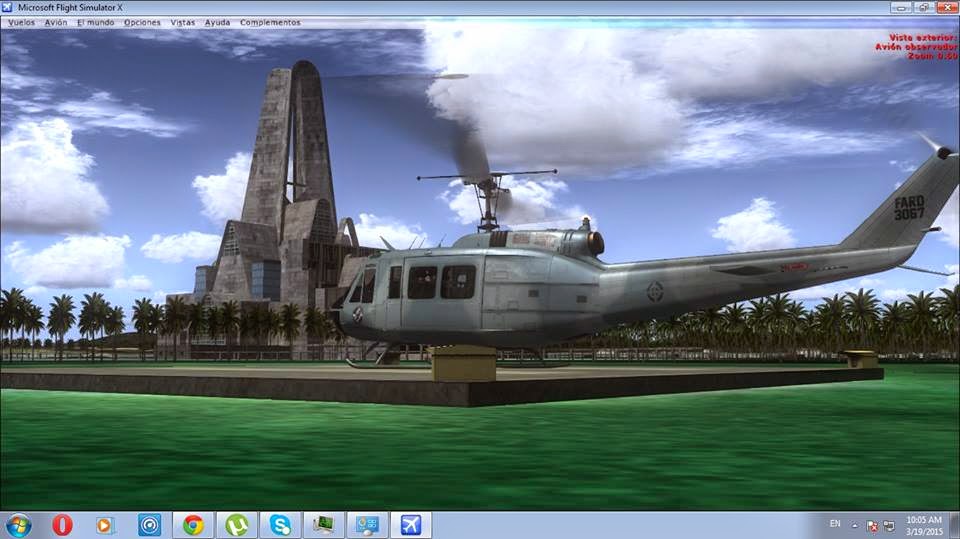The width and height of the screenshot is (960, 539).
Task: Open Action Center flag icon
Action: coord(872,526)
